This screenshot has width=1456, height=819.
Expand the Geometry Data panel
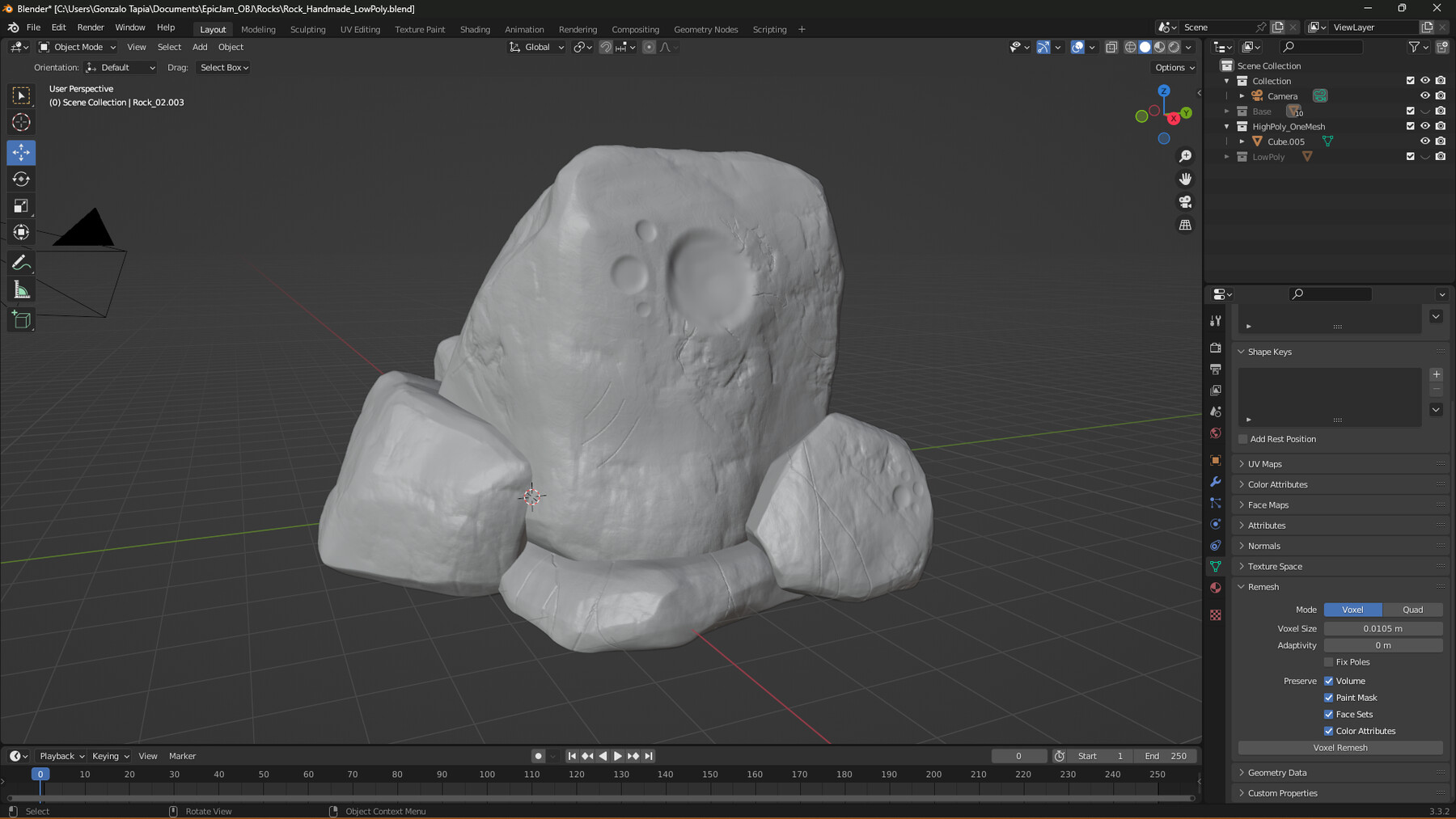tap(1276, 773)
